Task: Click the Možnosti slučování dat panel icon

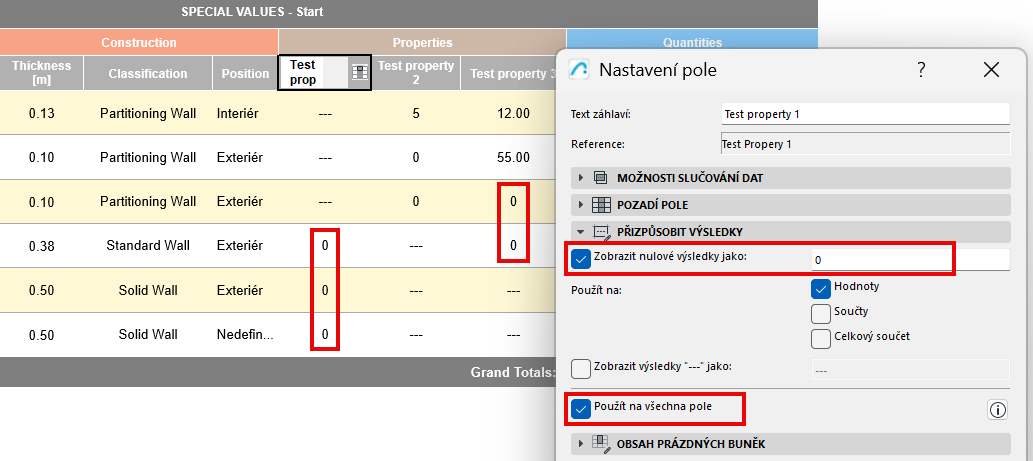Action: pos(600,178)
